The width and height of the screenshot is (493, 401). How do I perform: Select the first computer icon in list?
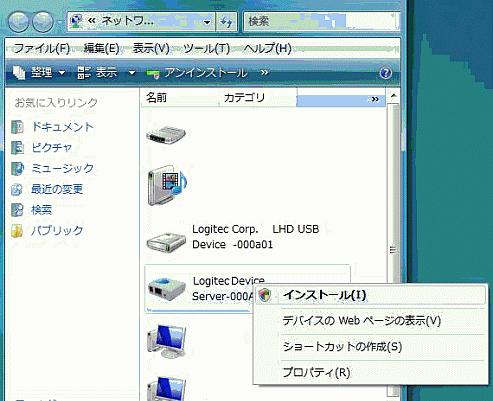pos(167,341)
